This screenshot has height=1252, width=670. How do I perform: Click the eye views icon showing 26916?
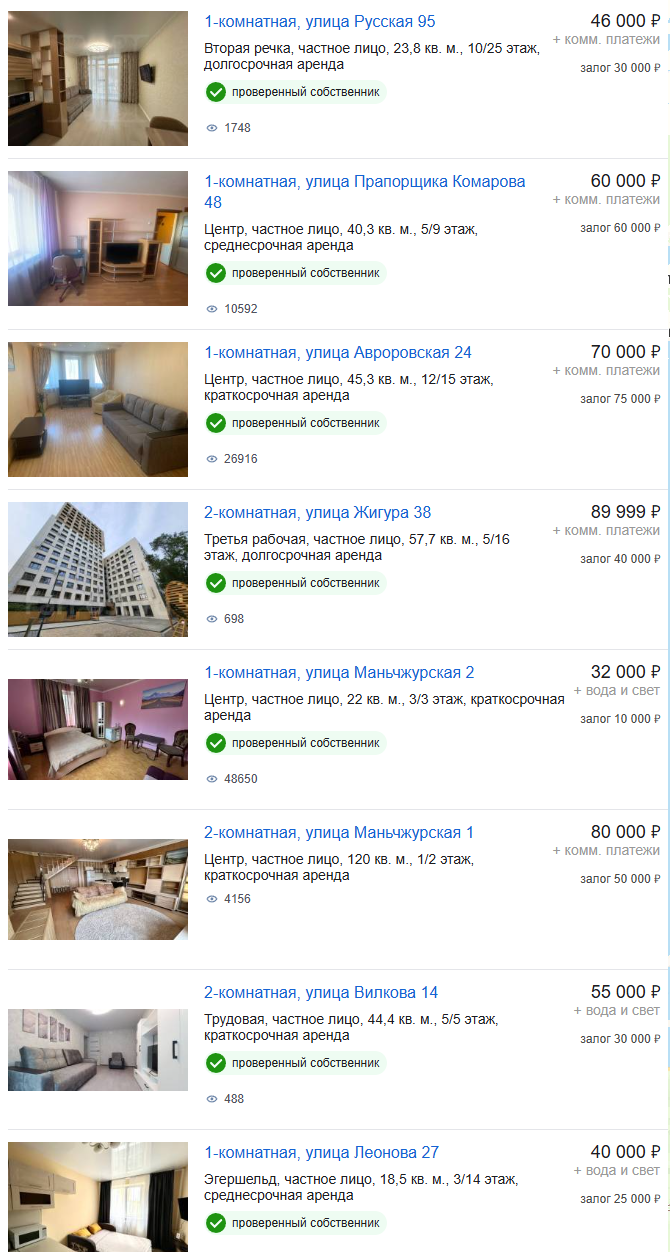click(x=211, y=459)
